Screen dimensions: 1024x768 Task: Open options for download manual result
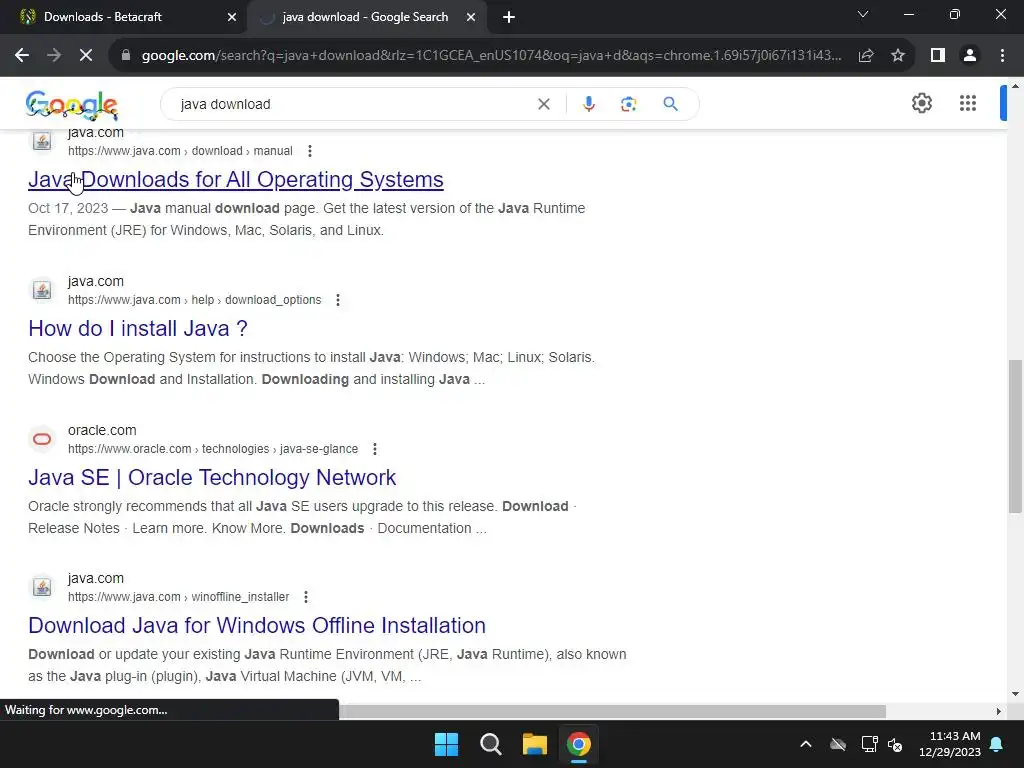[x=310, y=151]
